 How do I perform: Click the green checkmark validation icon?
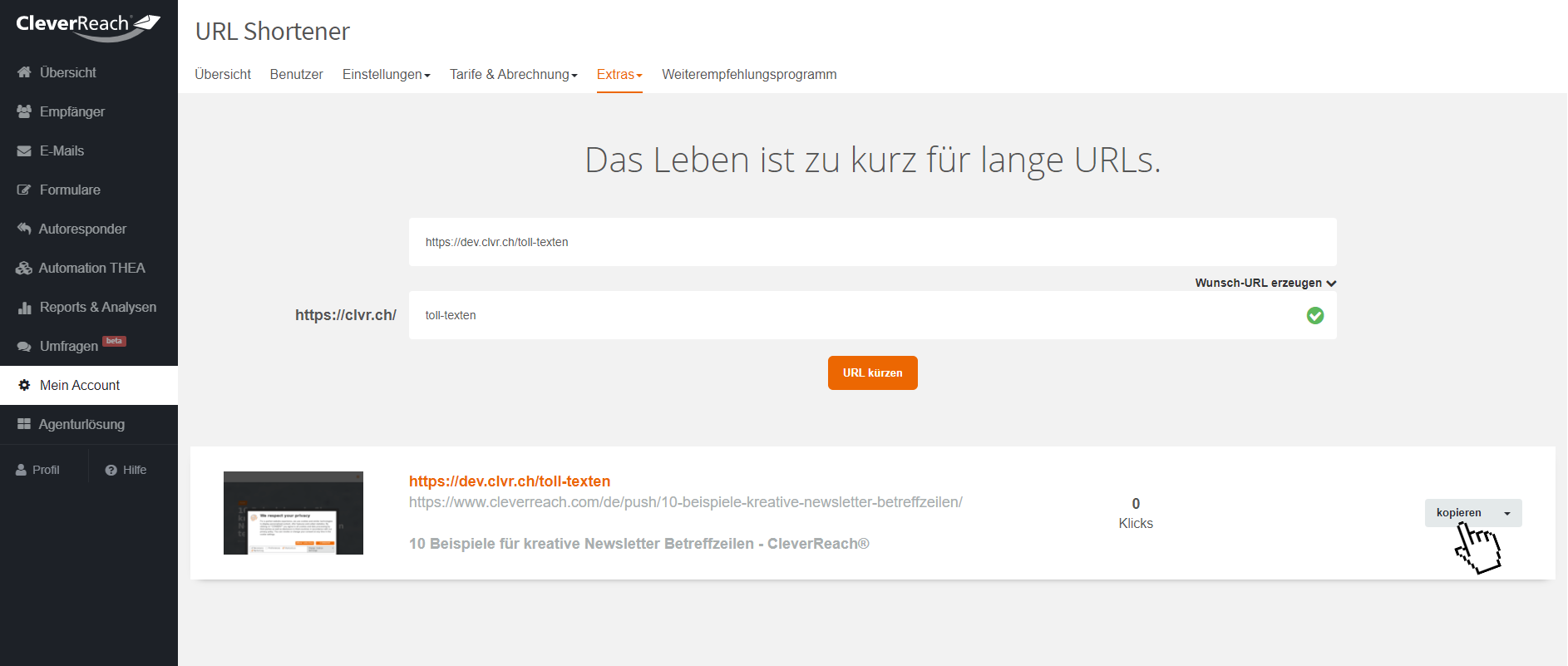(1315, 315)
